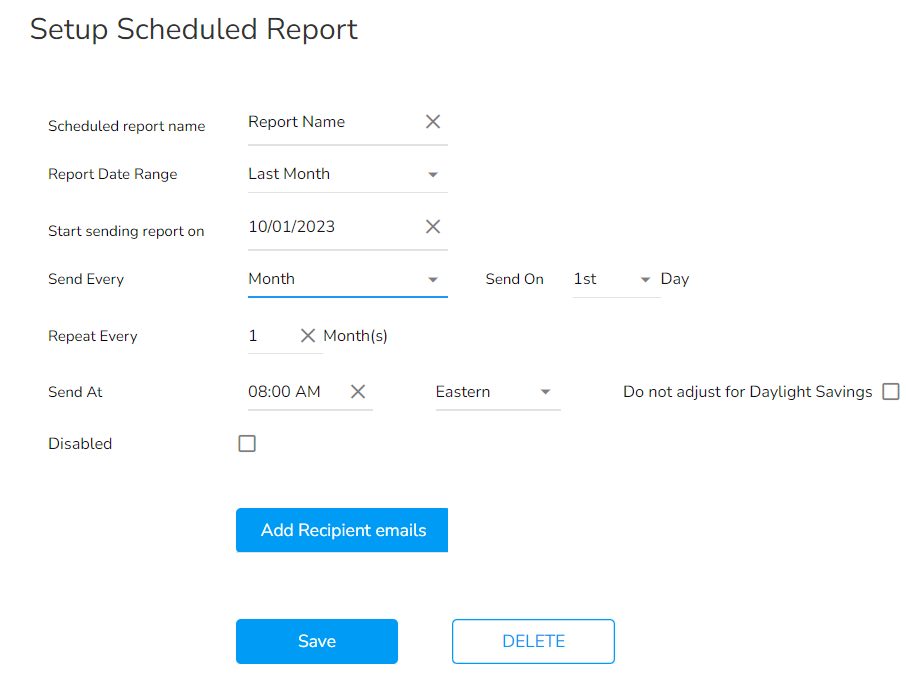Viewport: 906px width, 678px height.
Task: Click the Setup Scheduled Report heading
Action: [x=194, y=30]
